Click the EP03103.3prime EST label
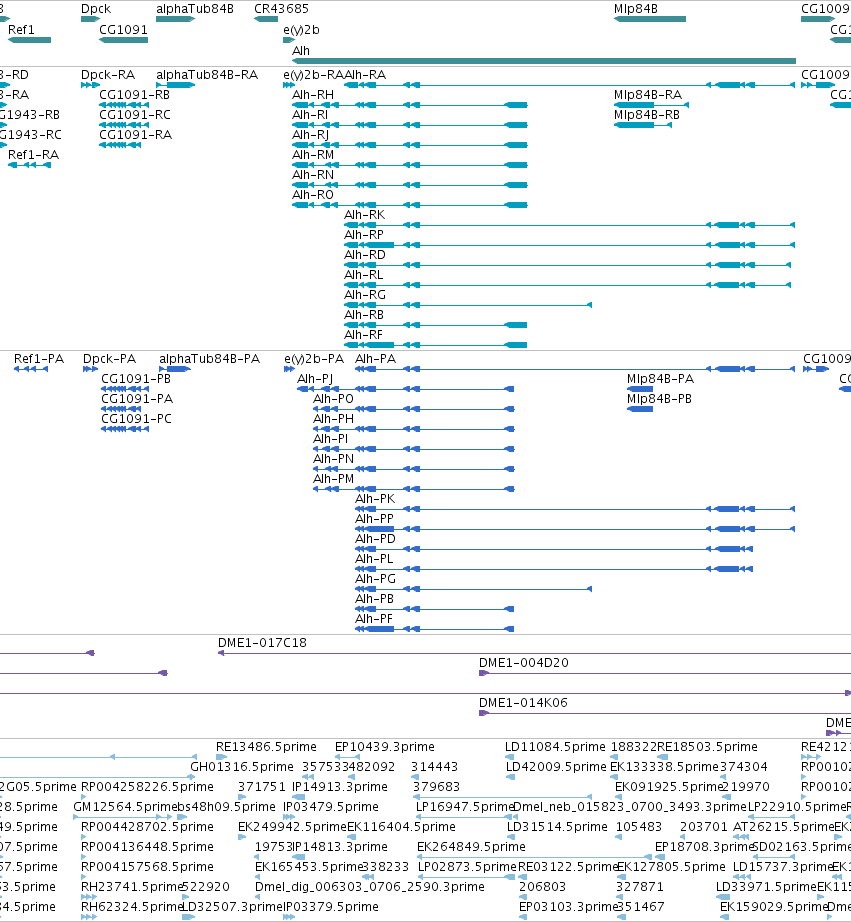Image resolution: width=851 pixels, height=922 pixels. [x=568, y=907]
